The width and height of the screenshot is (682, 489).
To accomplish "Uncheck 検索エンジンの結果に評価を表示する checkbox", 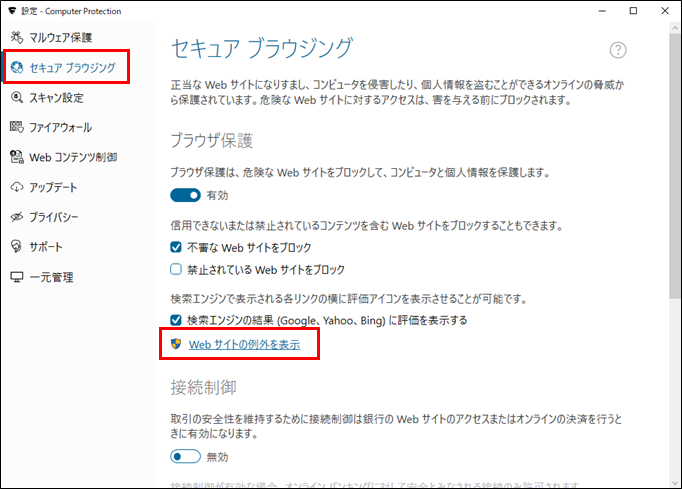I will [176, 320].
